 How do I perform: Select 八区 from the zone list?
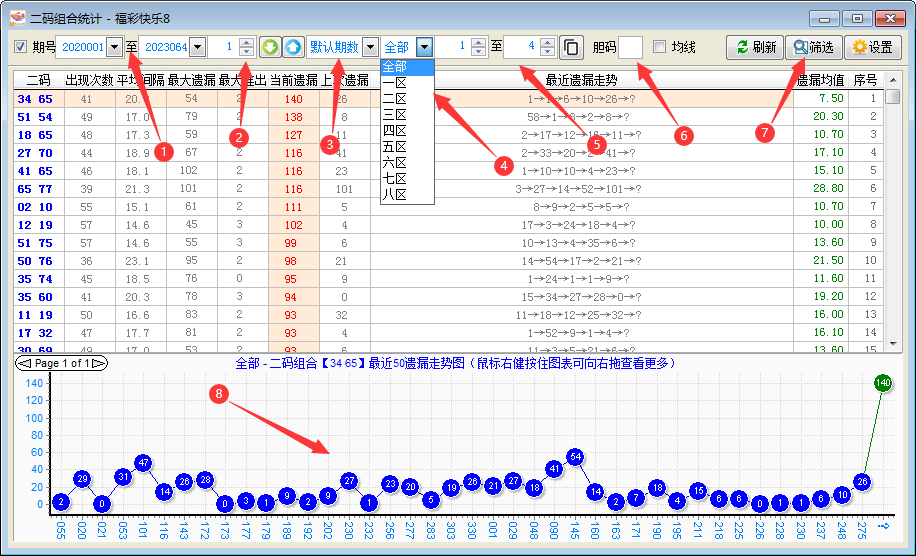click(x=395, y=195)
